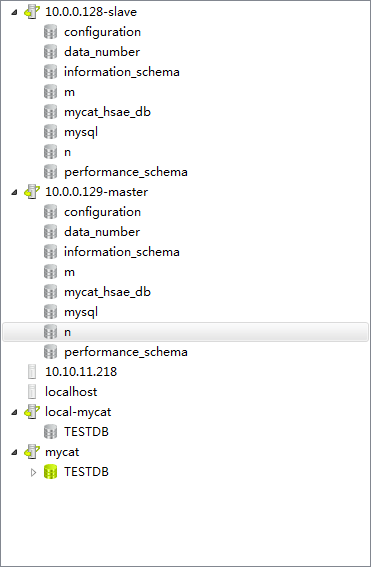Screen dimensions: 371x567
Task: Collapse the local-mycat connection node
Action: click(14, 412)
